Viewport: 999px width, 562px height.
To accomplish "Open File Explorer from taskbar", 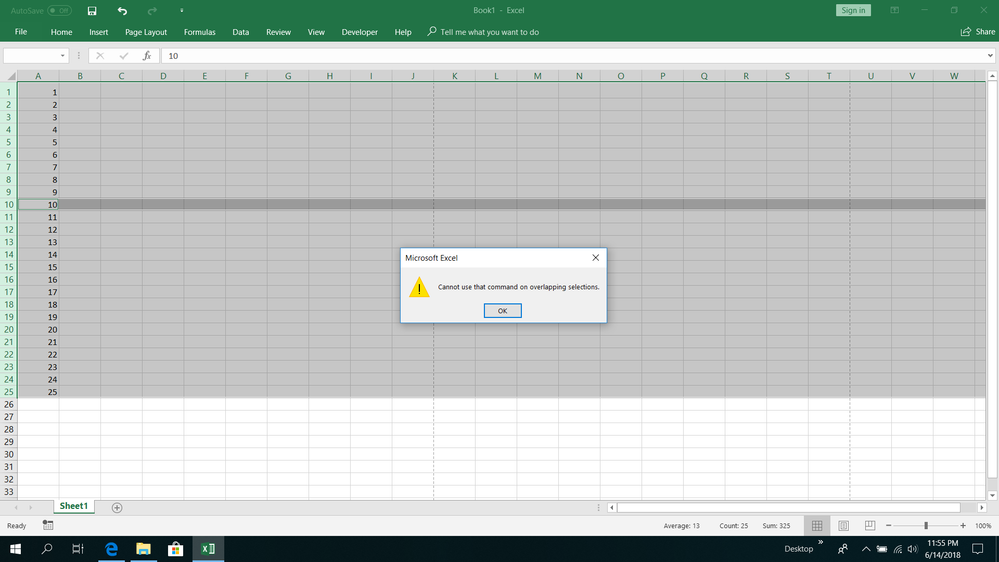I will tap(143, 549).
